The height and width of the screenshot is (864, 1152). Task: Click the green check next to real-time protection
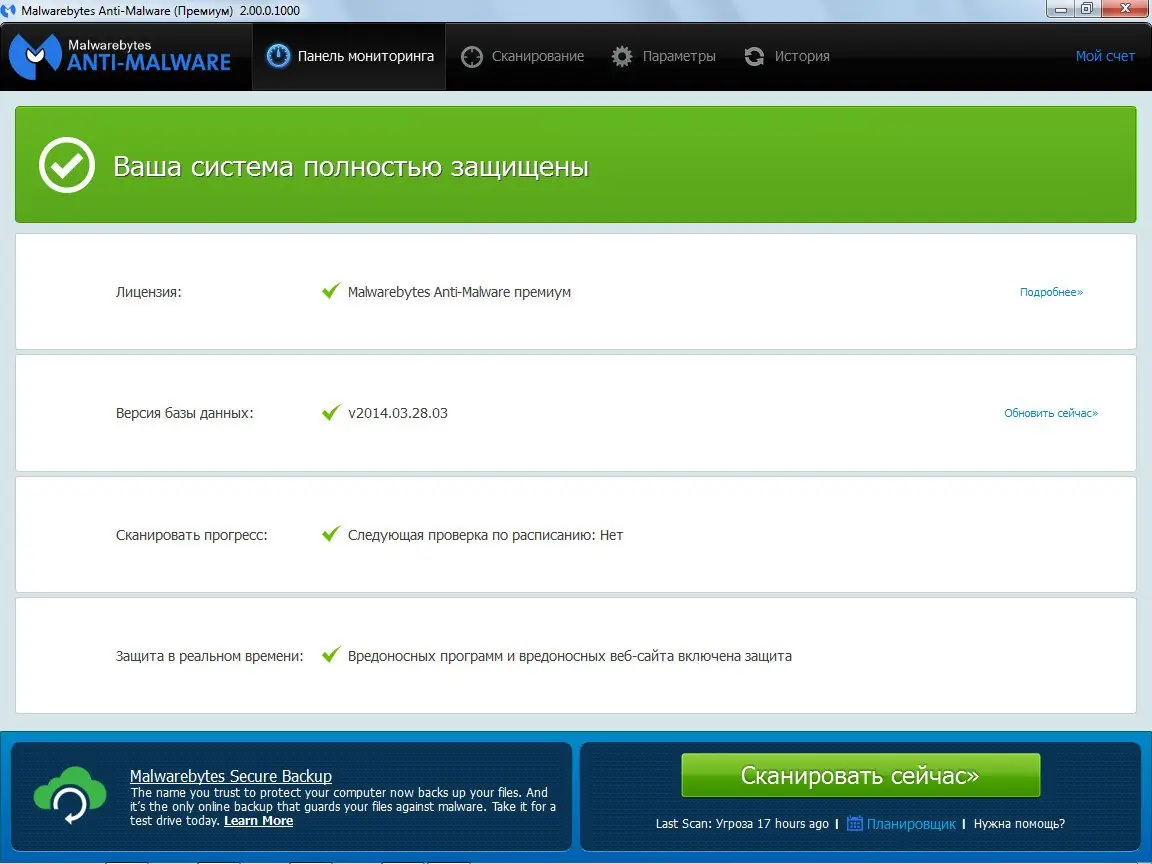point(331,655)
